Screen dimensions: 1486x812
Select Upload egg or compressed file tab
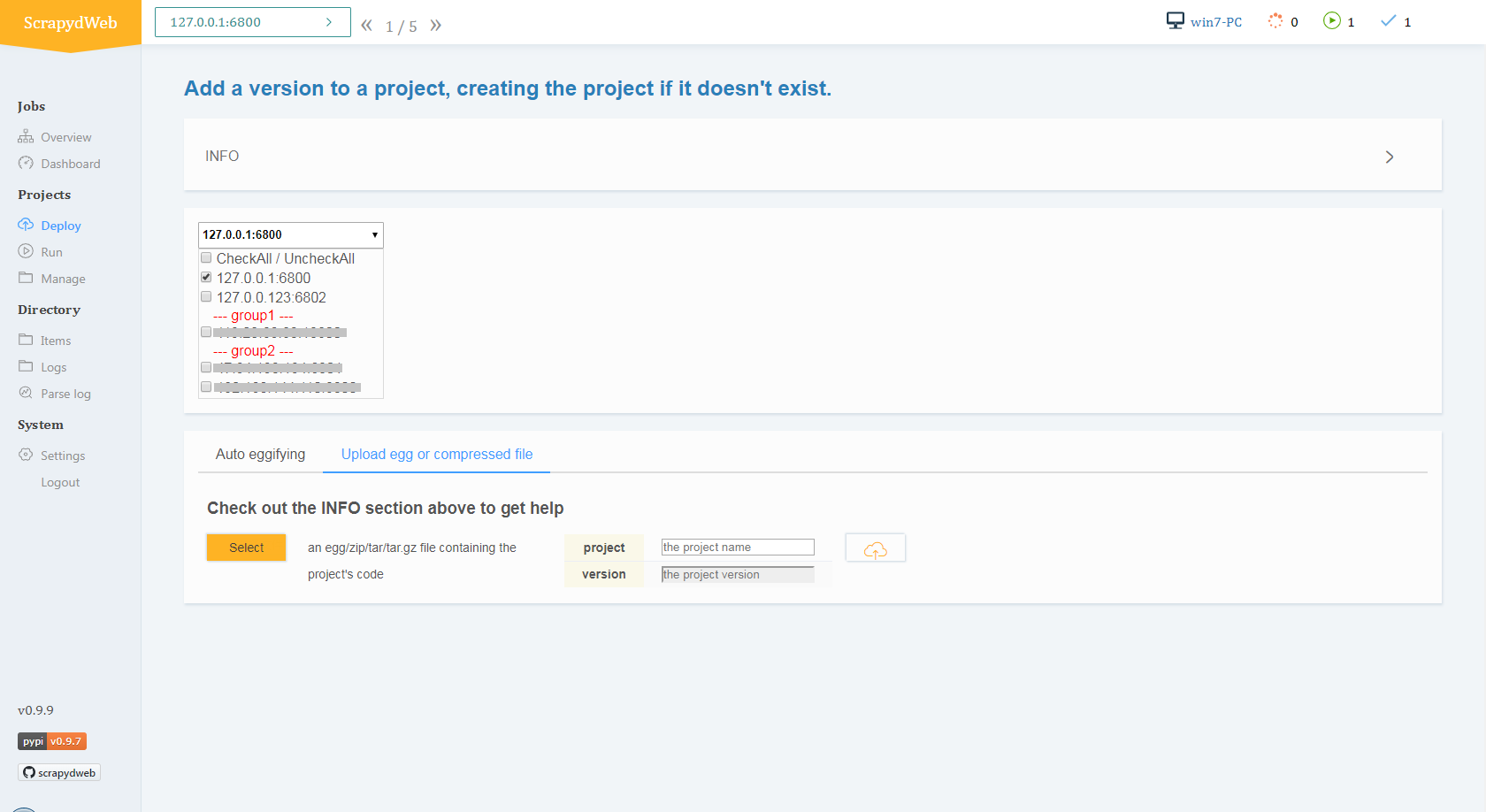click(437, 454)
